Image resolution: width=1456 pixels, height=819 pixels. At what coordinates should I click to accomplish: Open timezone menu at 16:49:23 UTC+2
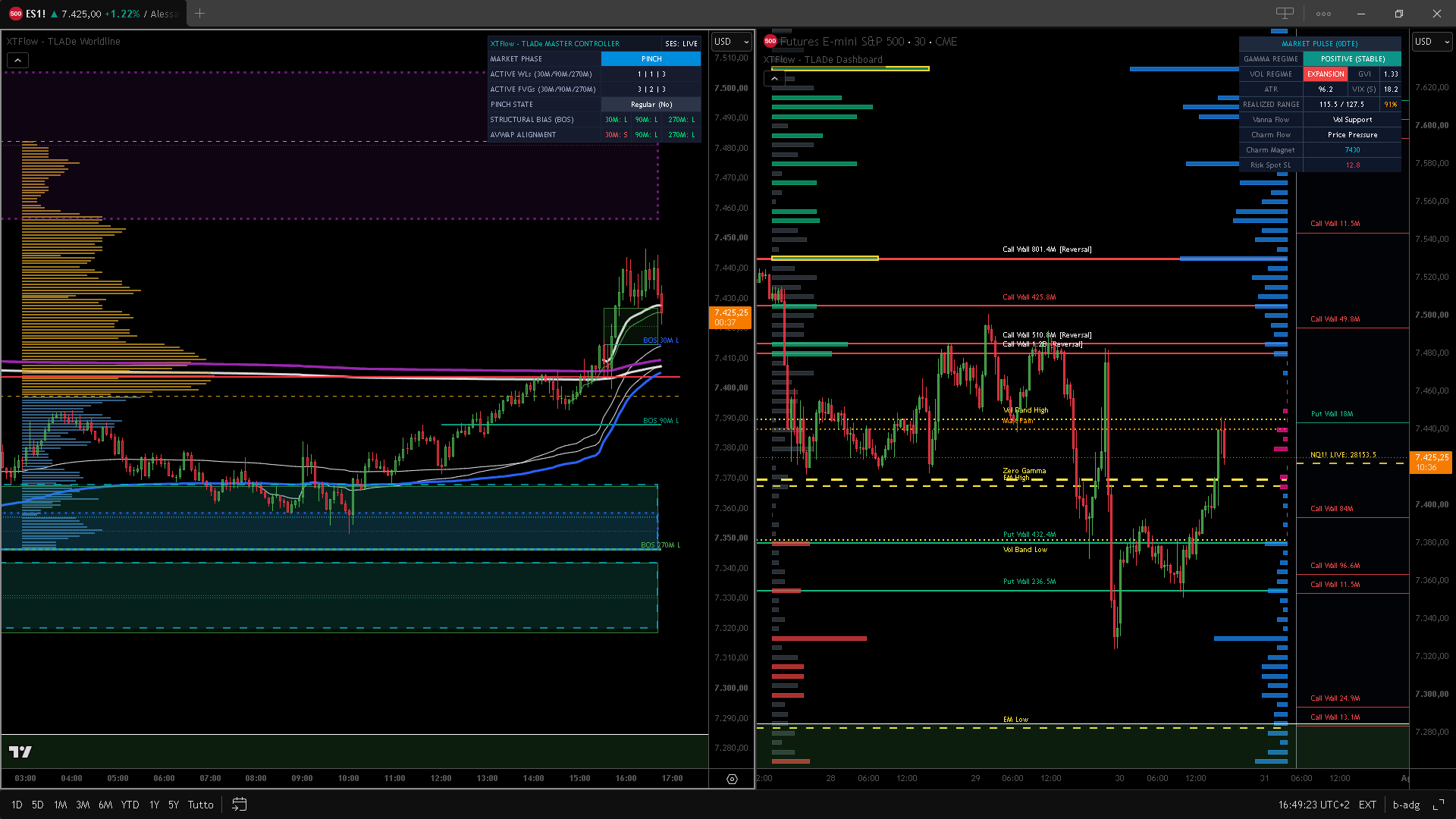[x=1314, y=805]
